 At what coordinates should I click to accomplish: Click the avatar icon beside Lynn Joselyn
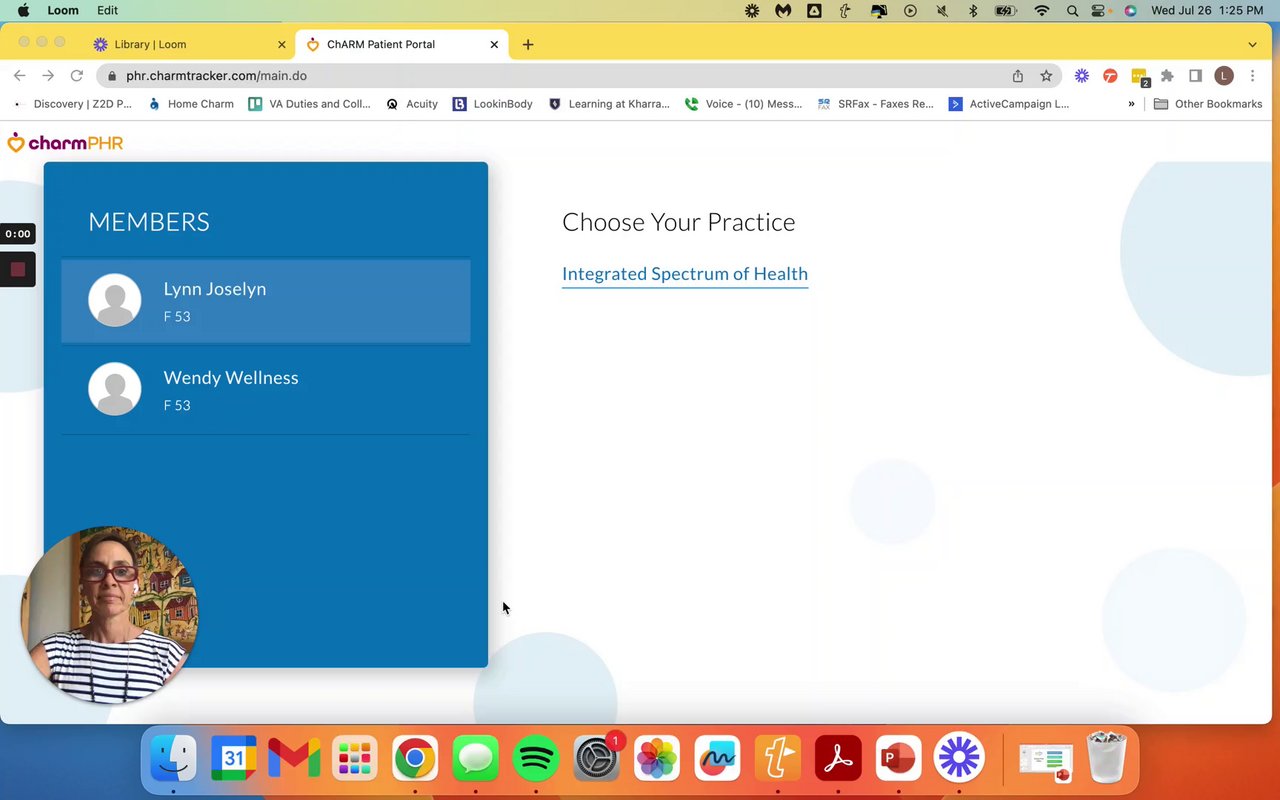coord(115,300)
